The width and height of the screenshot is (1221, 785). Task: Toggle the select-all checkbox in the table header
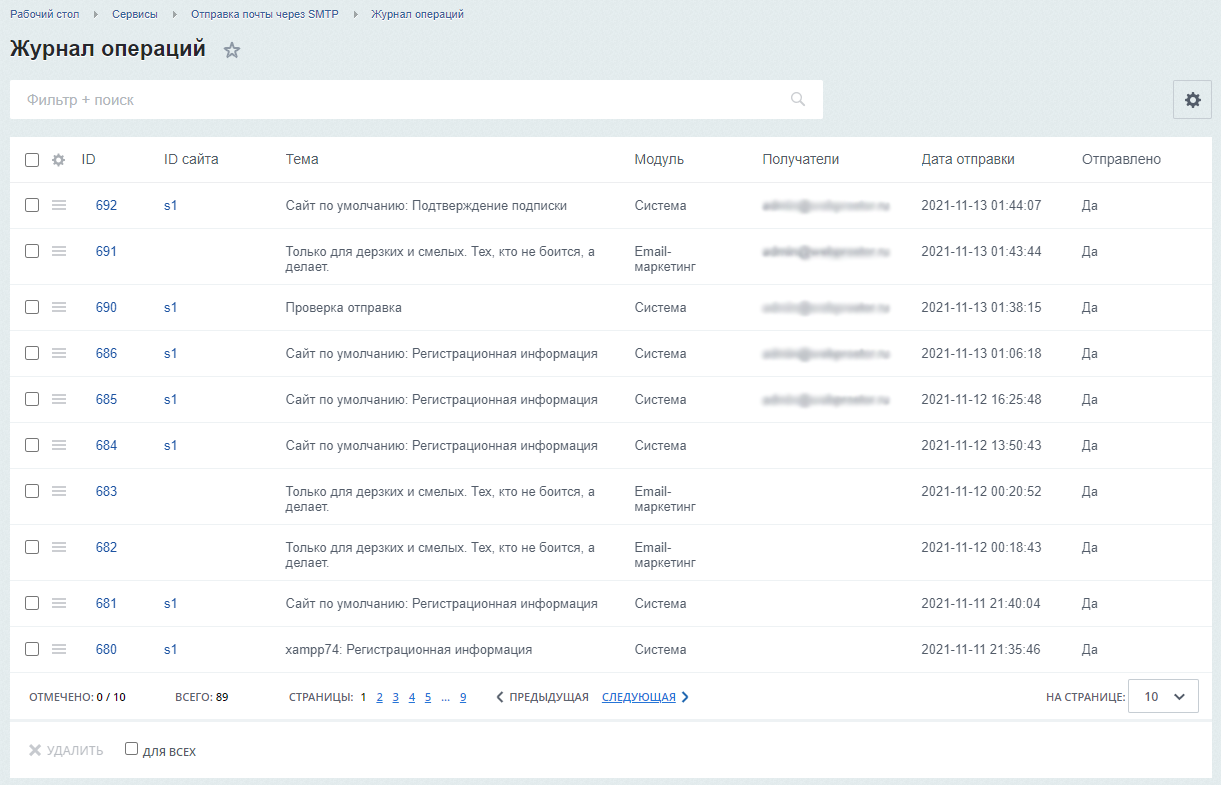(x=32, y=159)
